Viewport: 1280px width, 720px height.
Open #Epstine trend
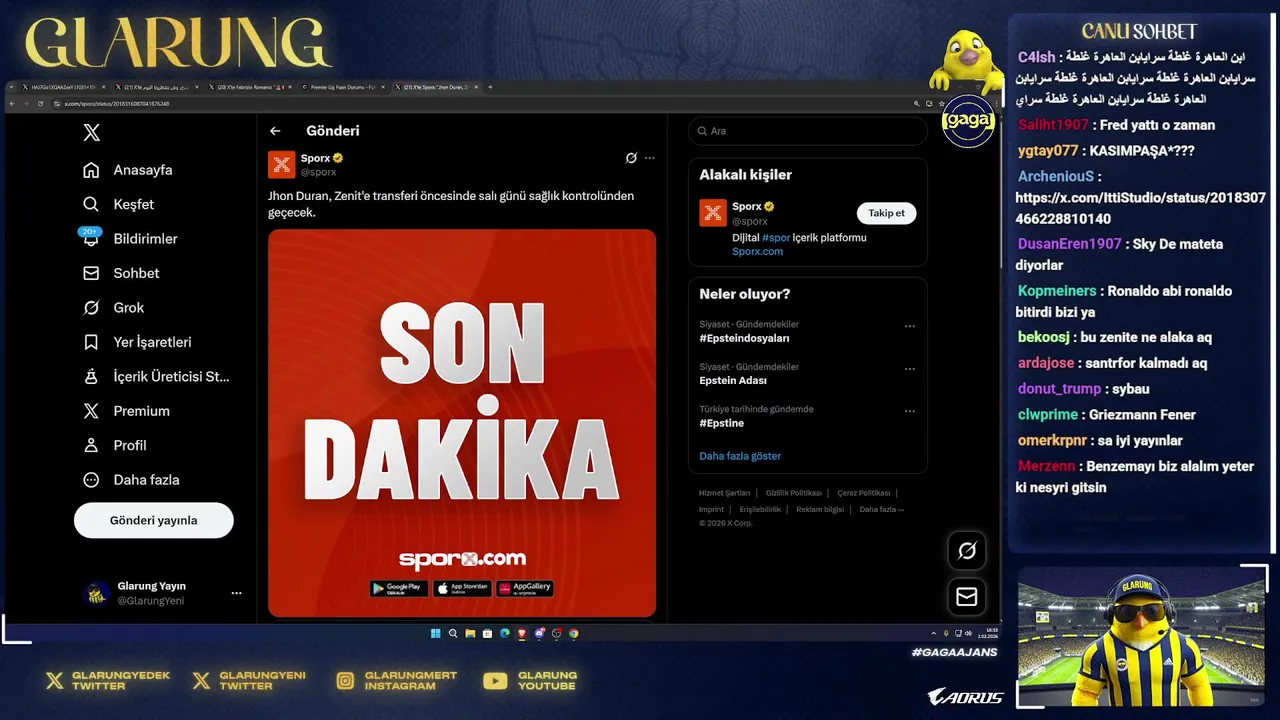722,423
